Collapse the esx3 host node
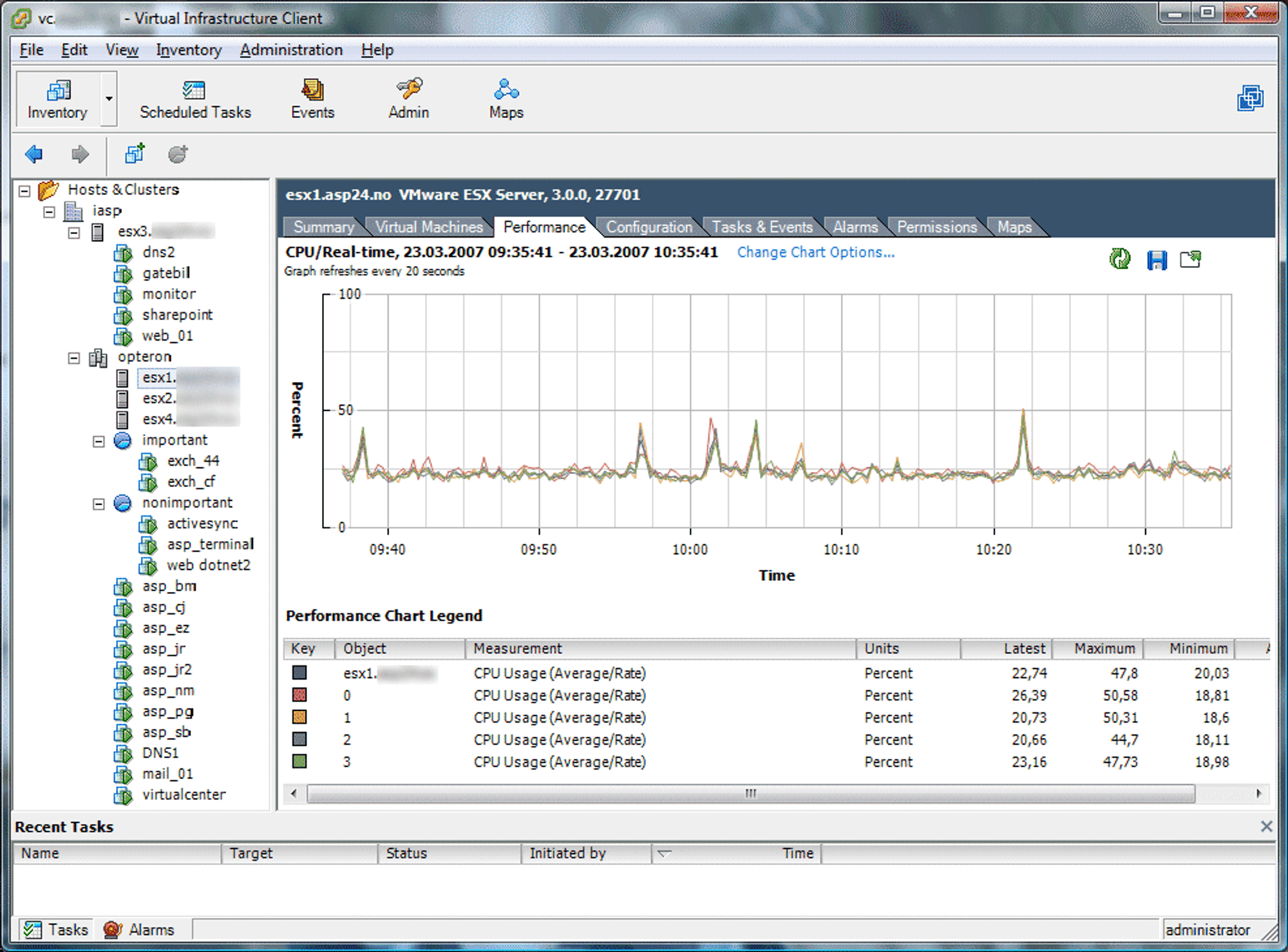1288x952 pixels. pos(74,233)
